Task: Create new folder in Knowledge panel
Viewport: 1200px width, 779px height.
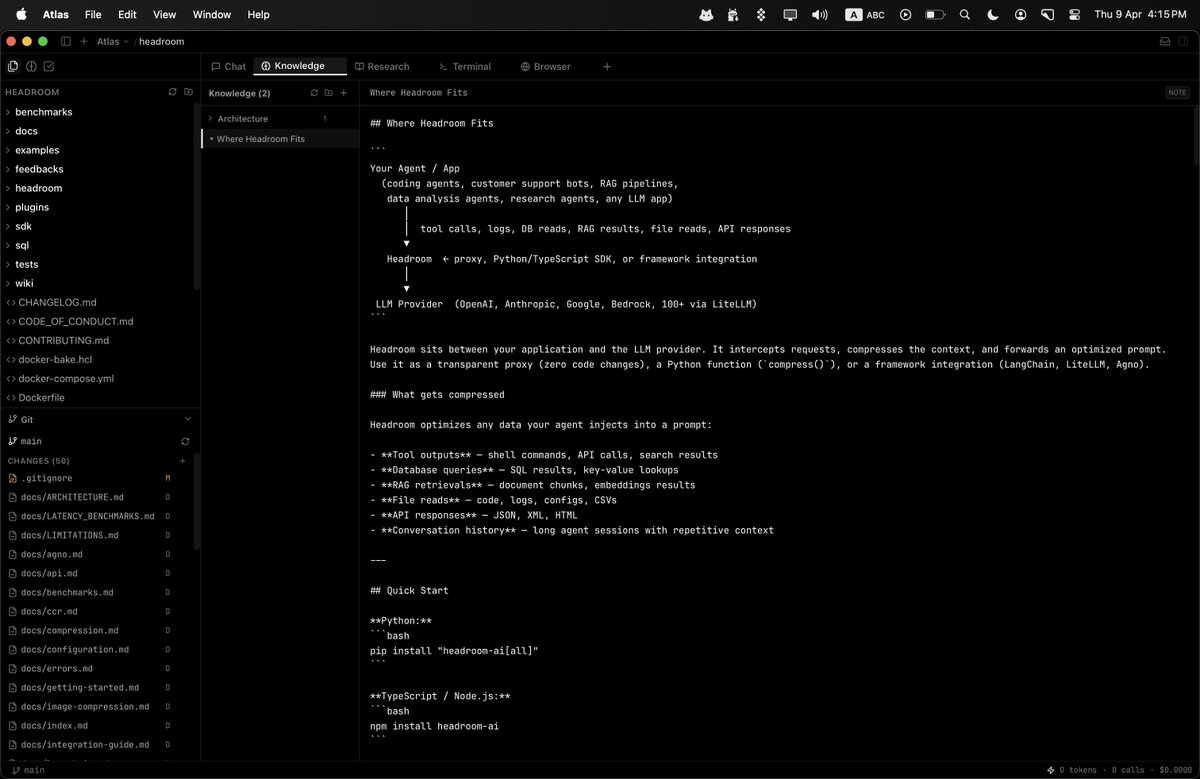Action: [328, 93]
